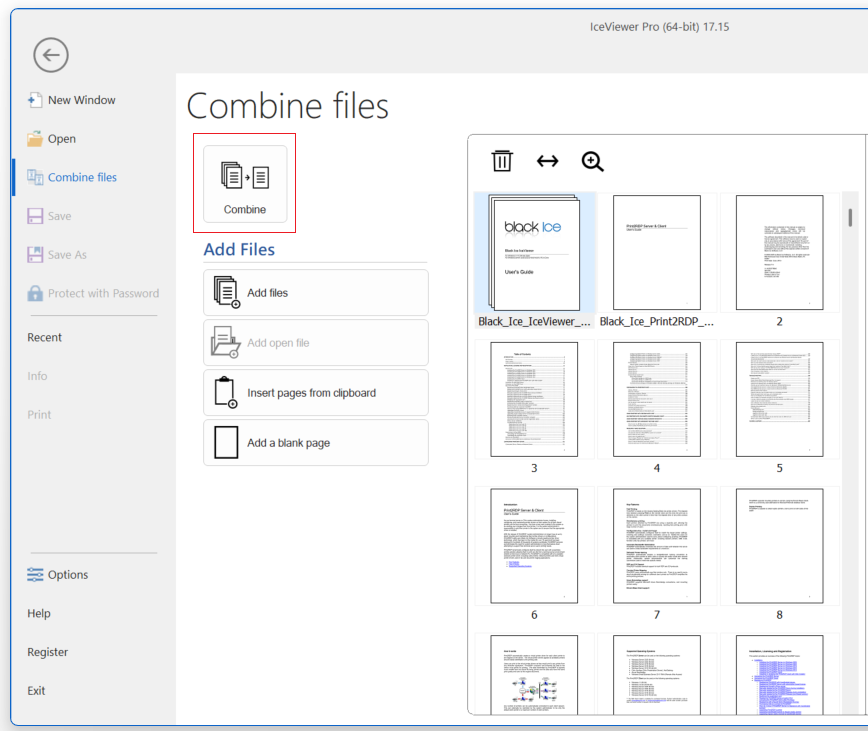Select the Black_Ice_Print2RDP document thumbnail
This screenshot has width=868, height=731.
click(657, 252)
